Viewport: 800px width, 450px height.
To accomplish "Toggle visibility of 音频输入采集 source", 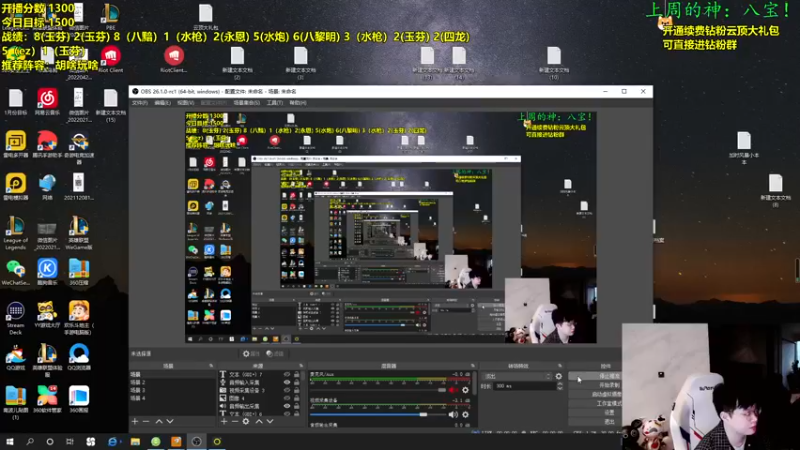I will pyautogui.click(x=287, y=382).
